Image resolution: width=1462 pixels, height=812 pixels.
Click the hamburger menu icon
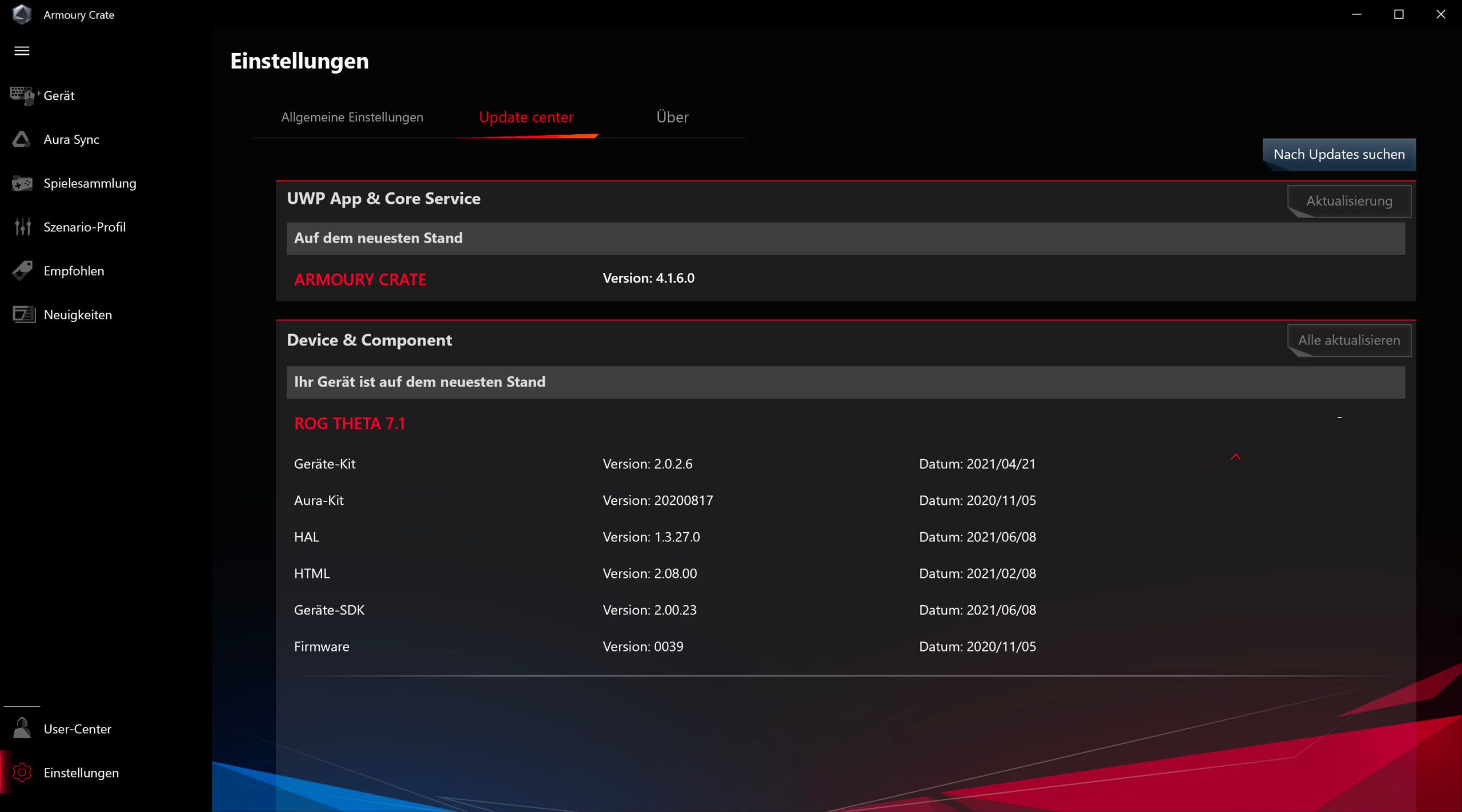22,51
